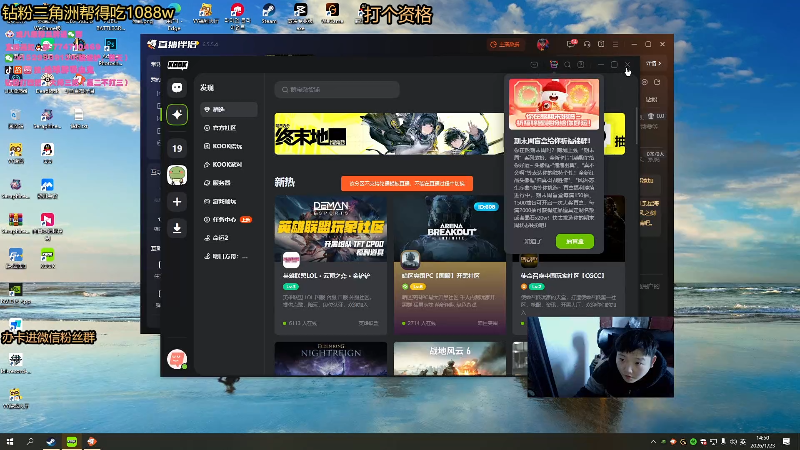Viewport: 800px width, 450px height.
Task: Open the user avatar at KOOK sidebar bottom
Action: point(177,359)
